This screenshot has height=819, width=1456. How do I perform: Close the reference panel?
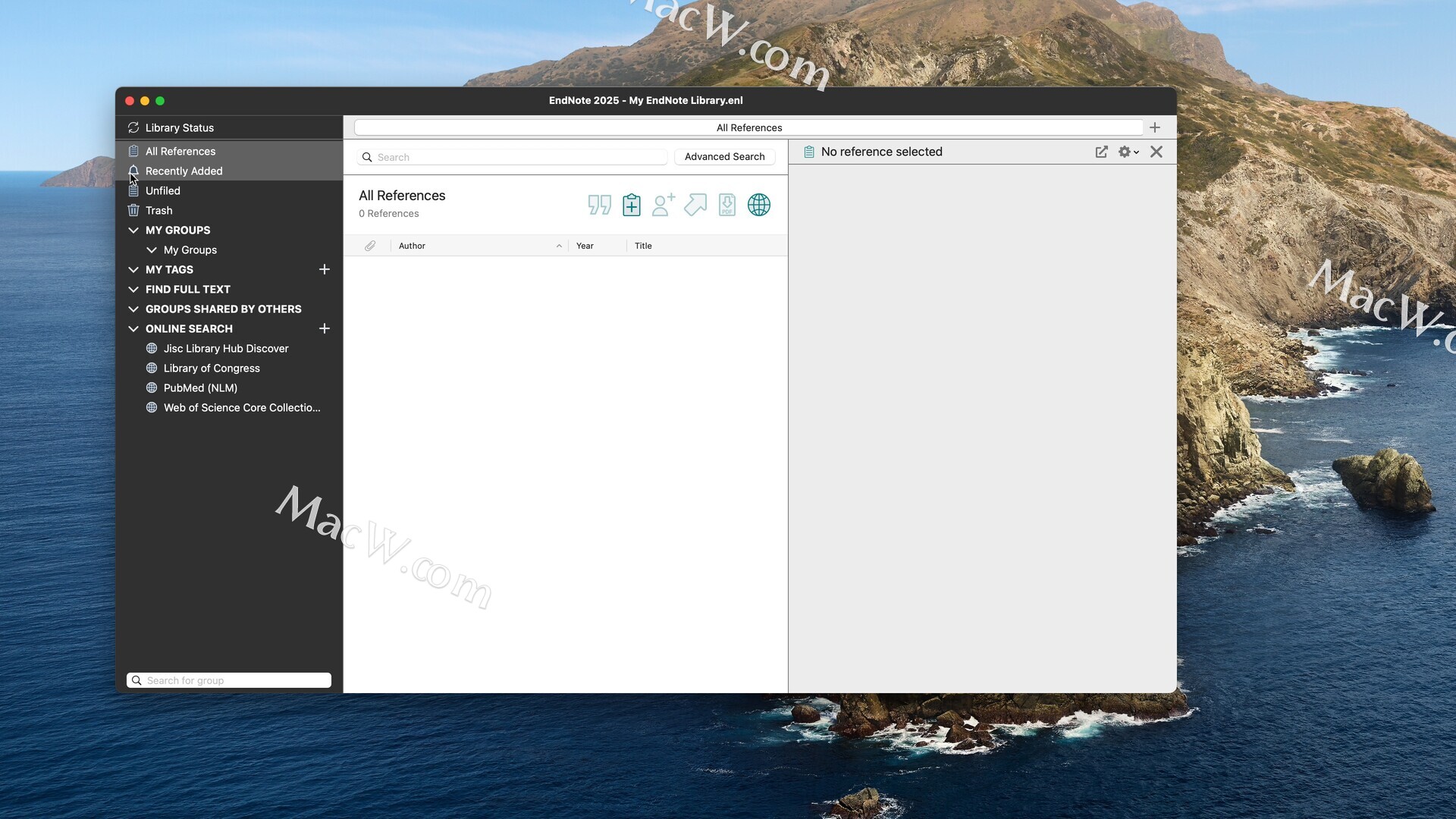pos(1156,152)
